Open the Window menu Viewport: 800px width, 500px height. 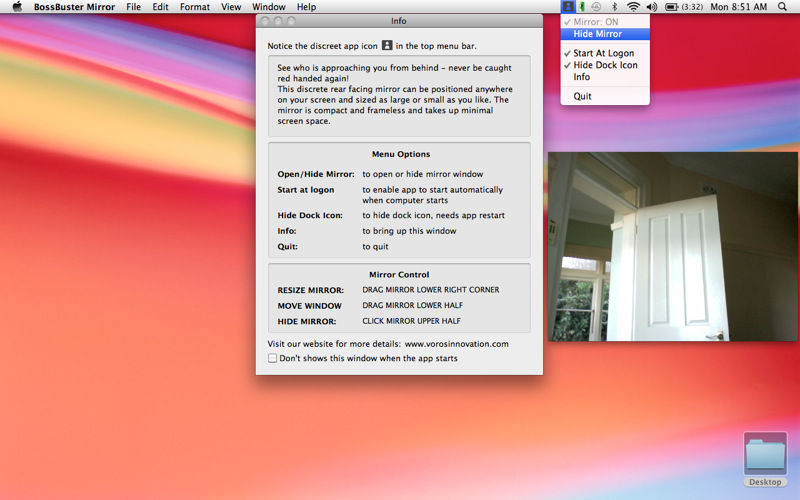(269, 7)
